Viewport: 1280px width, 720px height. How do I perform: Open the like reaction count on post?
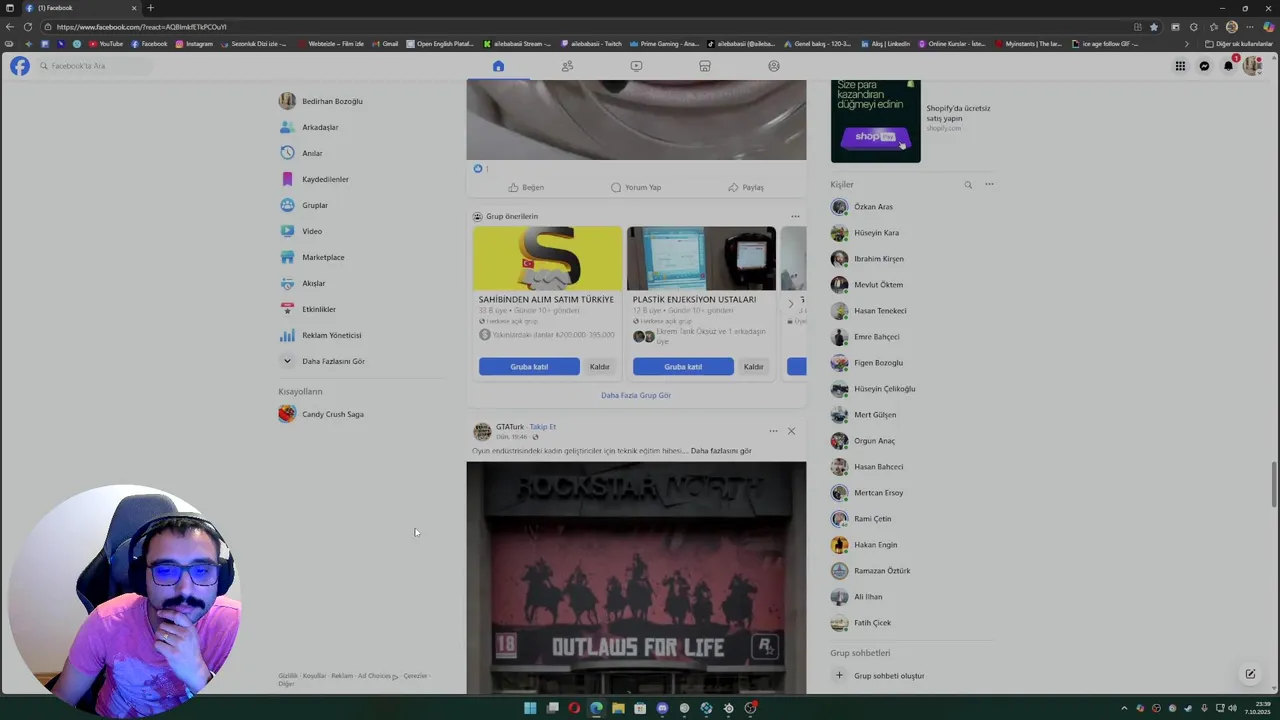point(481,169)
